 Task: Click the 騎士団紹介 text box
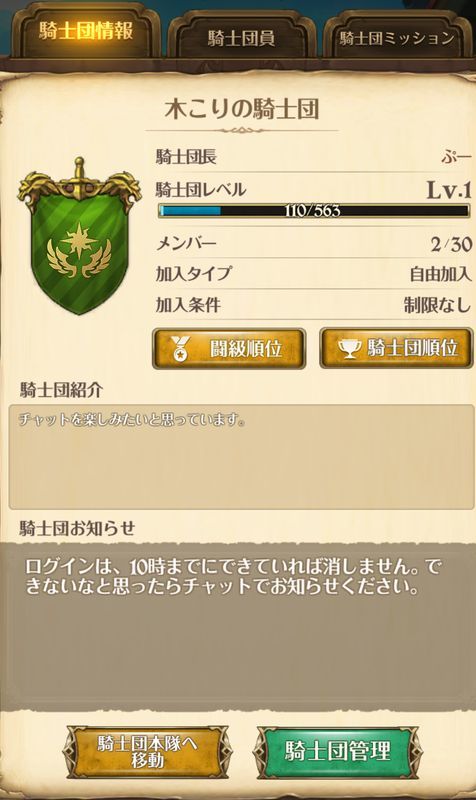click(x=241, y=457)
